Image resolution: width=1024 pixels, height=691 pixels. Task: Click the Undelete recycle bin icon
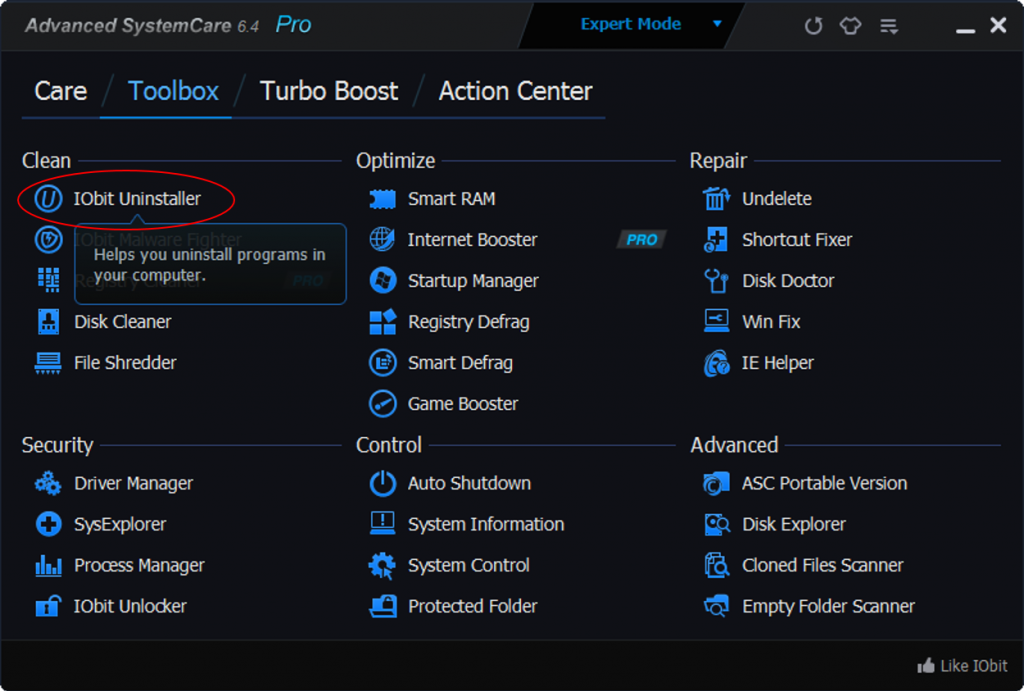716,199
